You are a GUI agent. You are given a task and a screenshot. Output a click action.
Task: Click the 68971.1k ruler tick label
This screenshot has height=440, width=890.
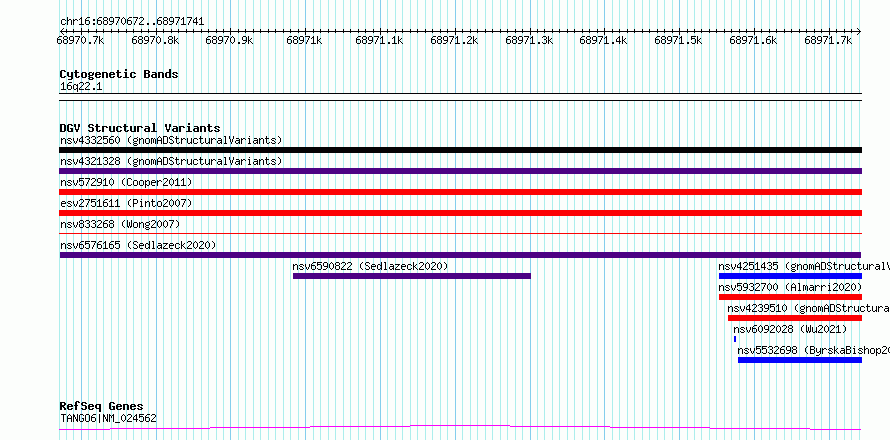pyautogui.click(x=379, y=40)
